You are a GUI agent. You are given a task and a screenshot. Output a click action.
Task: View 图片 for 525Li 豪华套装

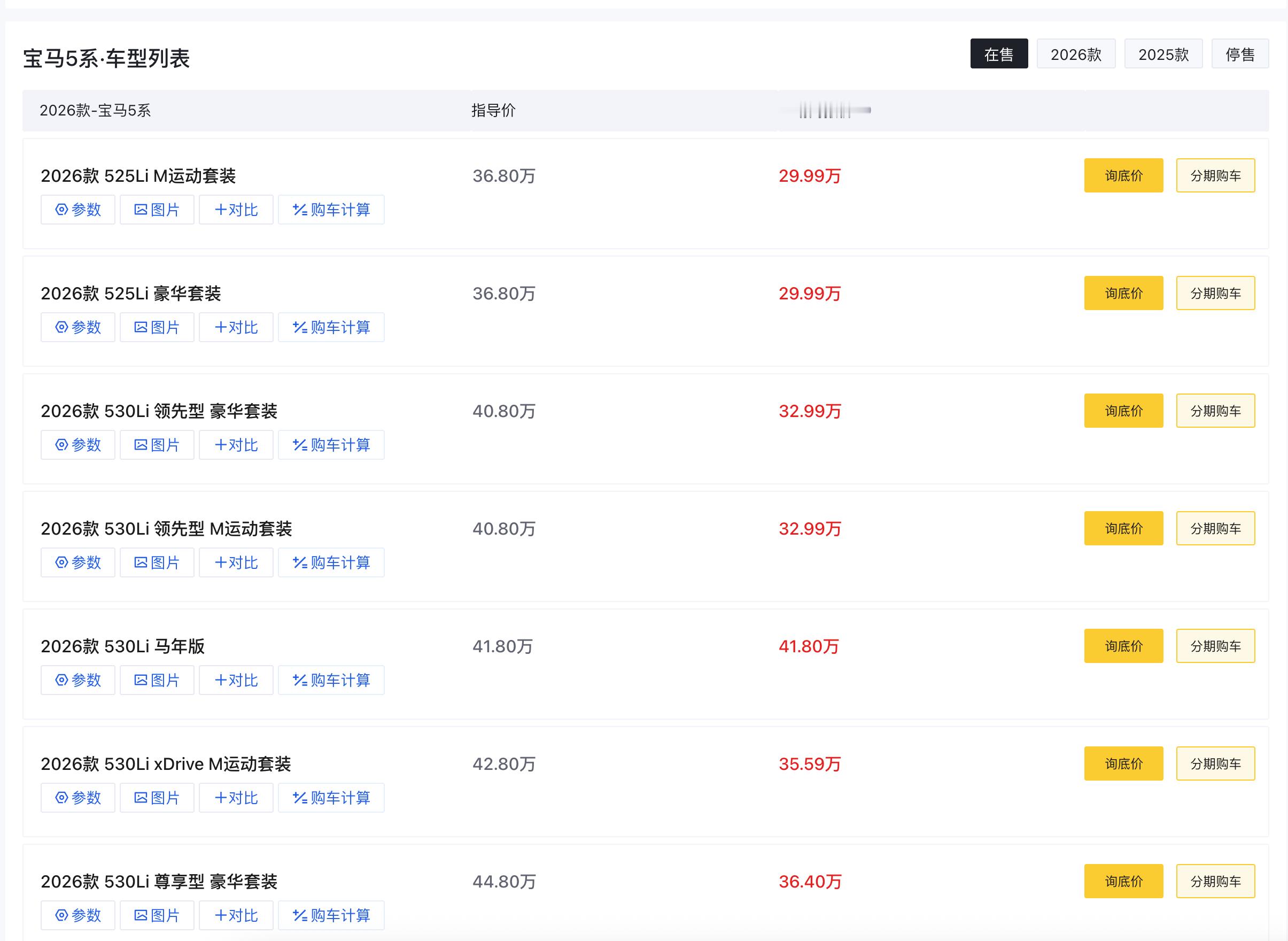157,327
